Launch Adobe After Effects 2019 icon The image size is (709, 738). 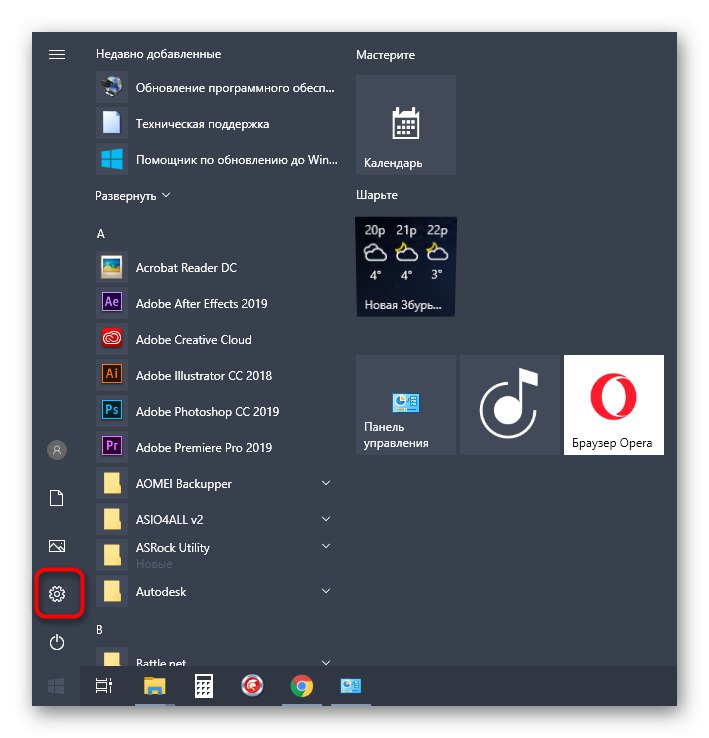pyautogui.click(x=112, y=303)
